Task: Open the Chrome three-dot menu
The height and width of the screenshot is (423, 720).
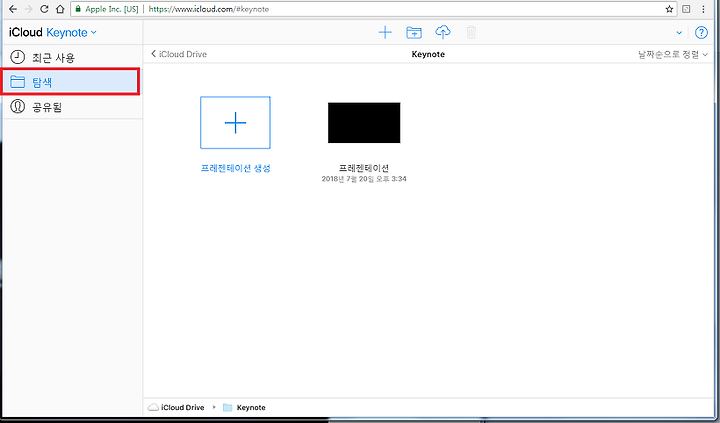Action: [x=703, y=9]
